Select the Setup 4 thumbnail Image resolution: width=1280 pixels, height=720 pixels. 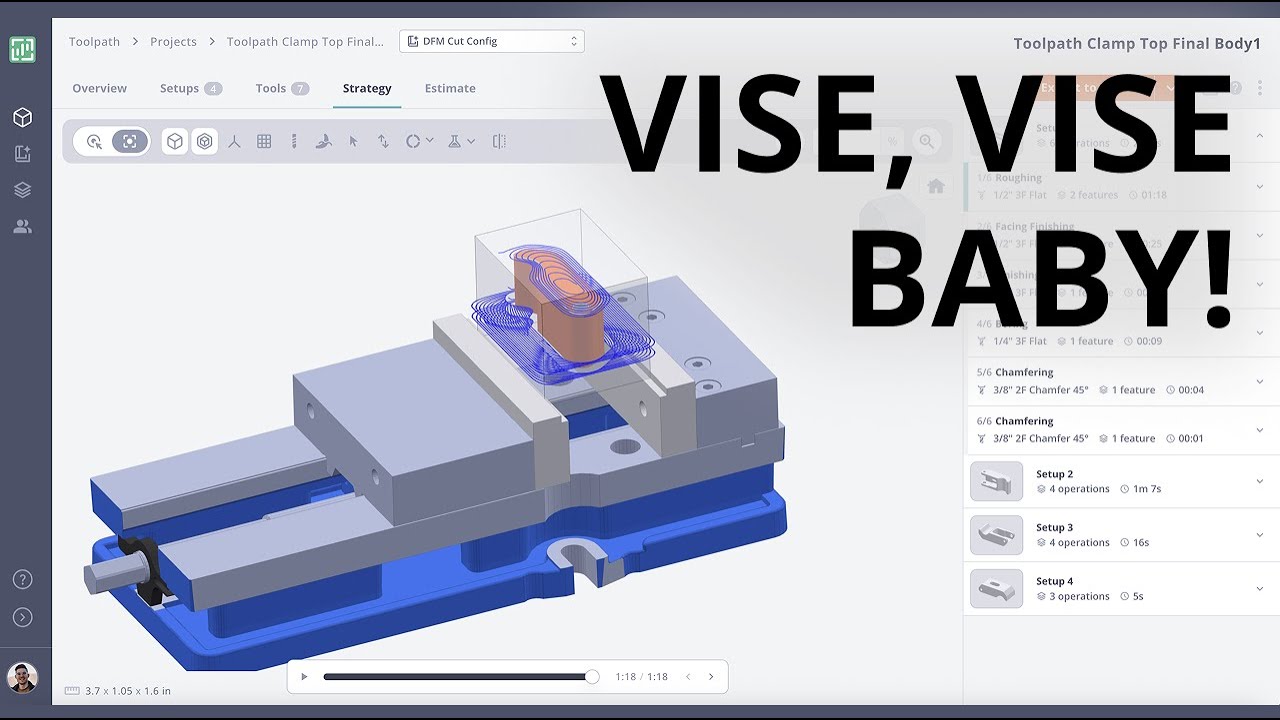[x=996, y=589]
